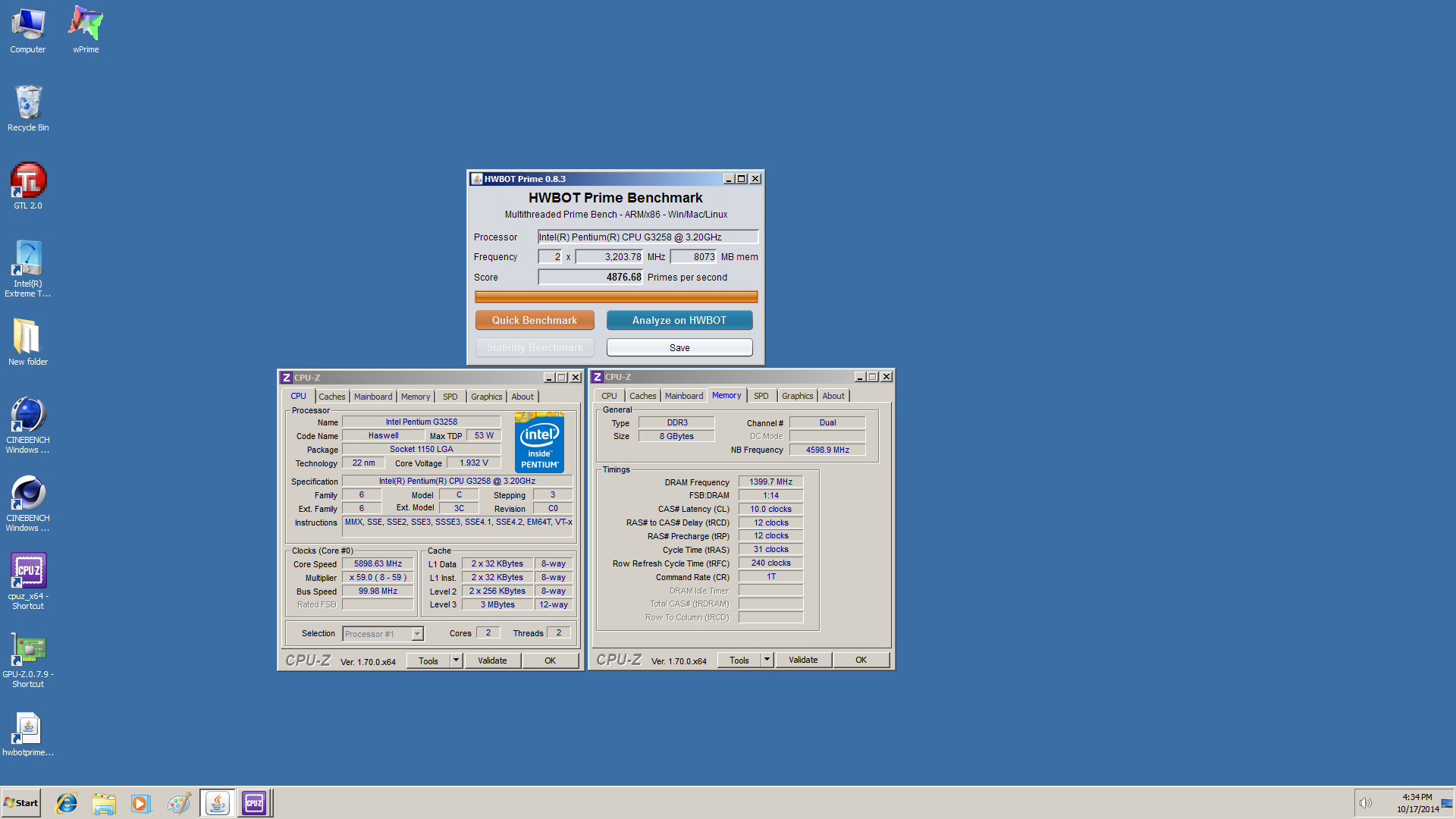Launch Windows Media Player from taskbar
The width and height of the screenshot is (1456, 819).
click(141, 803)
